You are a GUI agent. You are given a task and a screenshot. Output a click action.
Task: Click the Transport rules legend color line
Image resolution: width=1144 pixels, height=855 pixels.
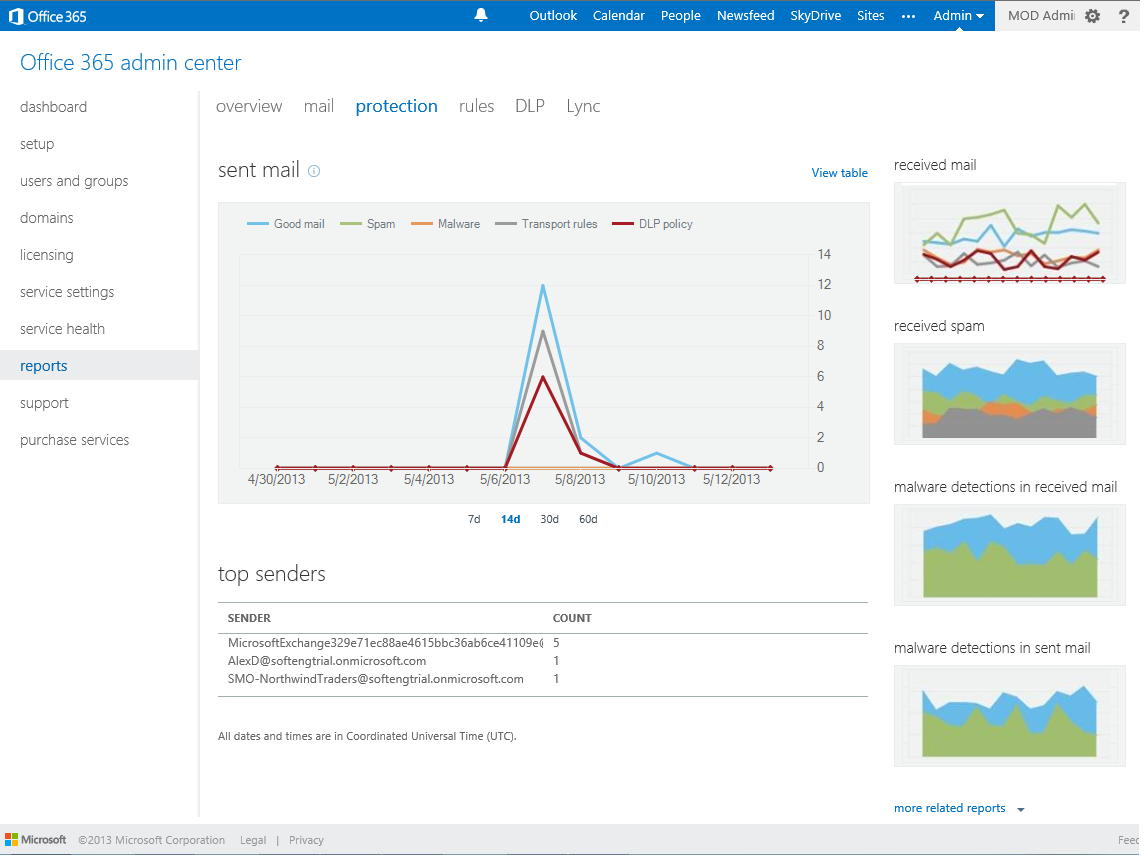[506, 224]
